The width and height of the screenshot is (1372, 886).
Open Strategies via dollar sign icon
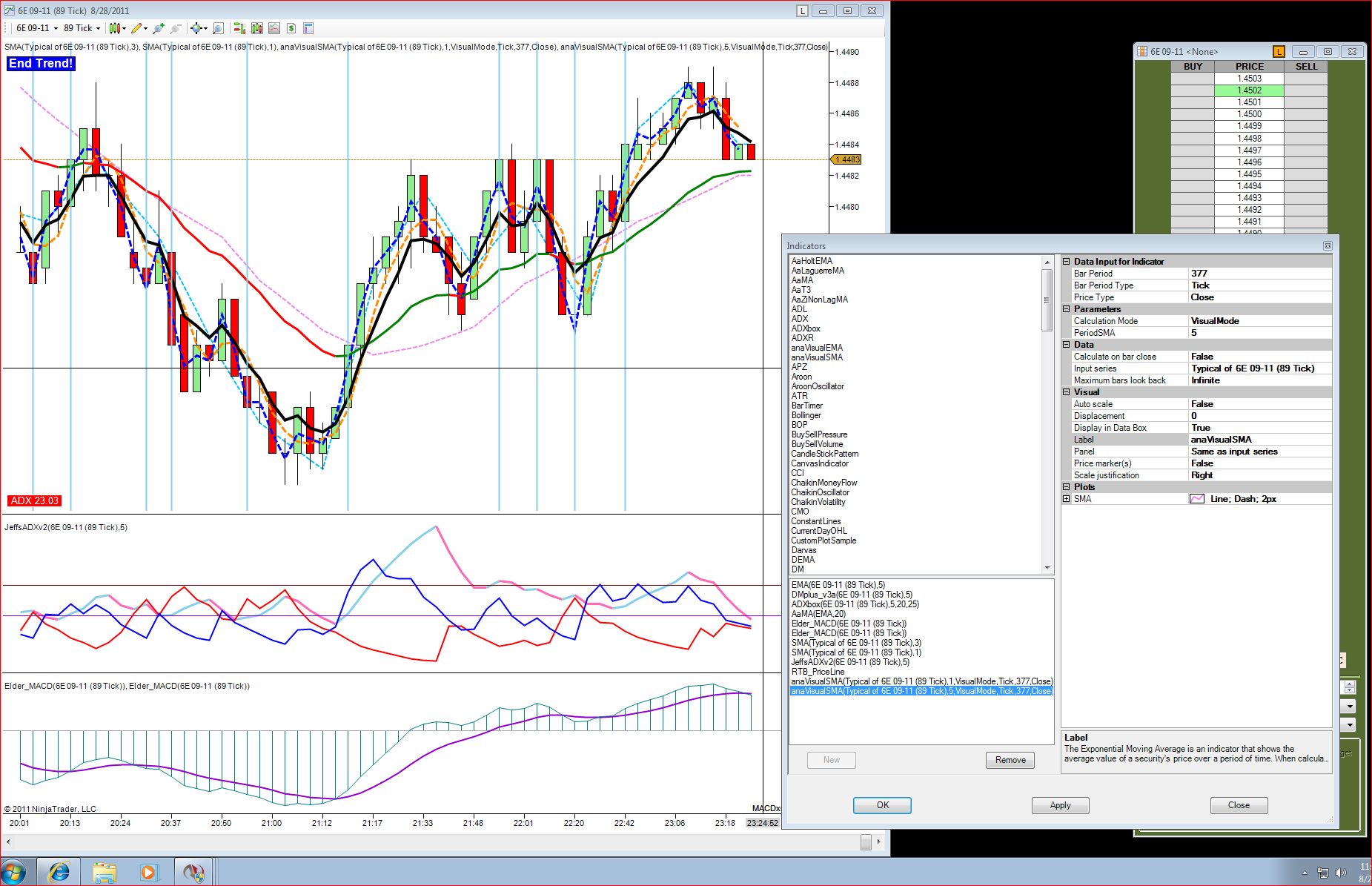click(291, 28)
